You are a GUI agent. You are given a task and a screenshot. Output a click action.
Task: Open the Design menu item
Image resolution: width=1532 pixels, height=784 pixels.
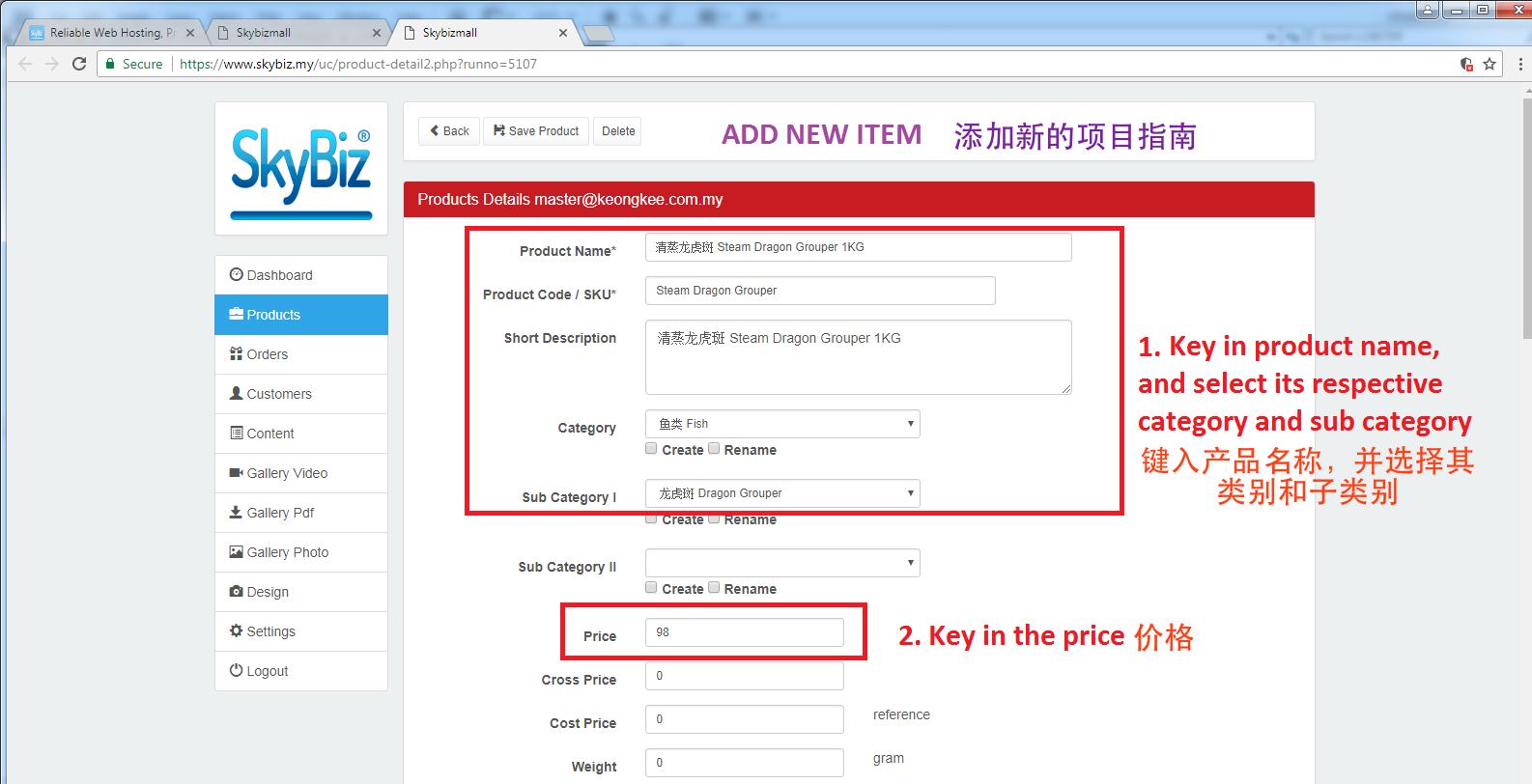tap(301, 592)
